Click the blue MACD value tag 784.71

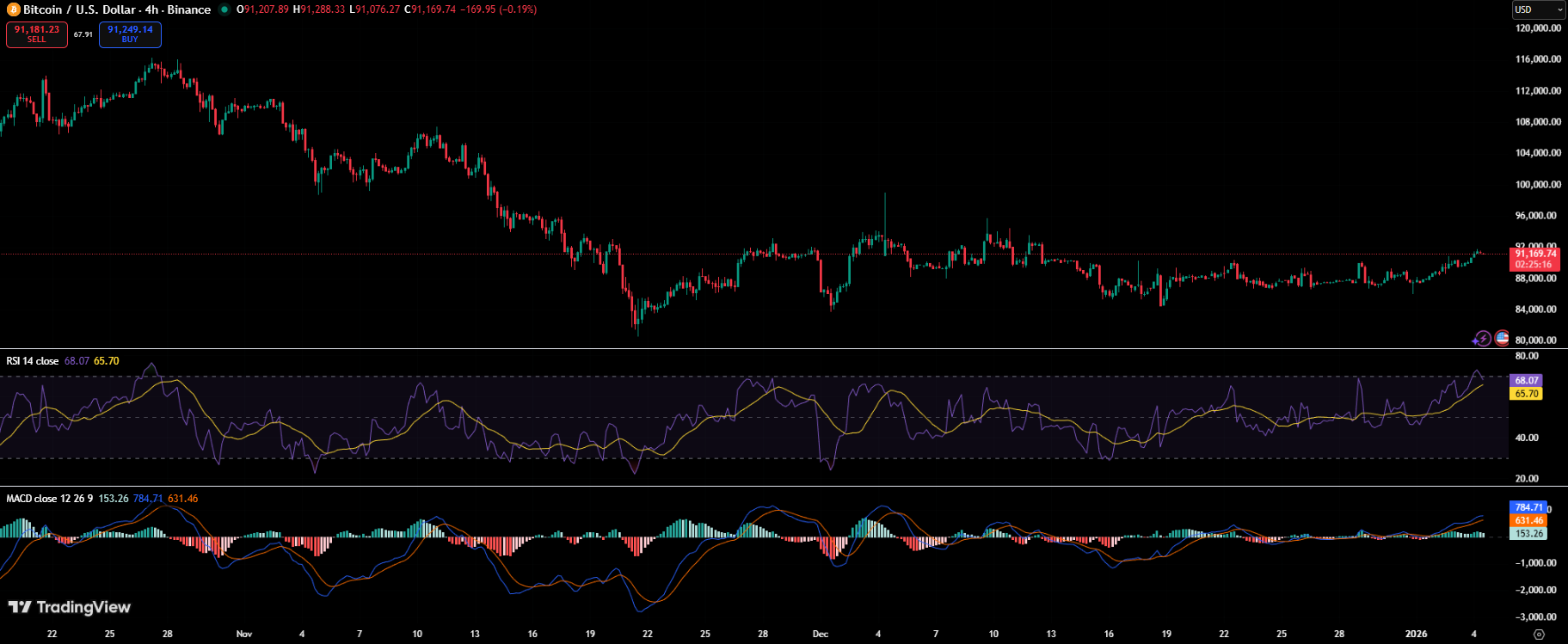(x=1528, y=507)
